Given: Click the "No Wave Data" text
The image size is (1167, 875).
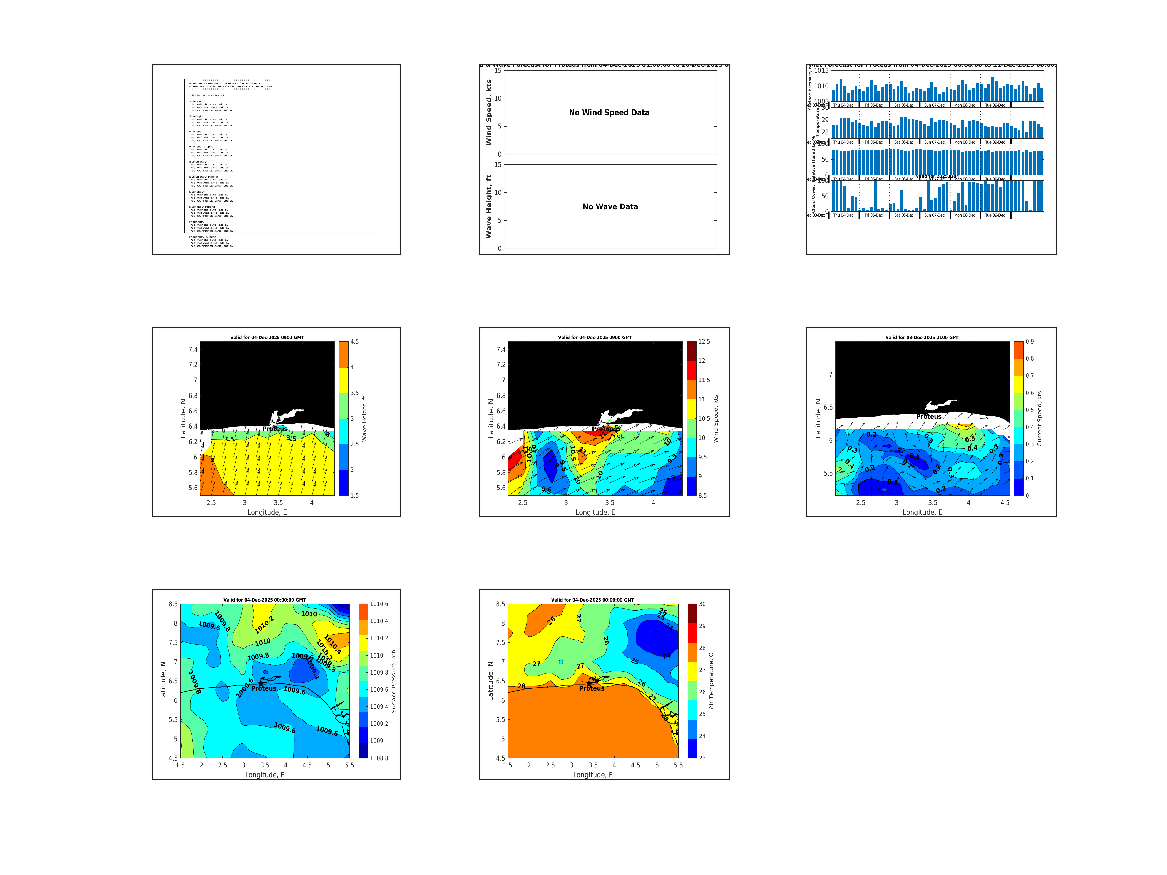Looking at the screenshot, I should (x=609, y=207).
